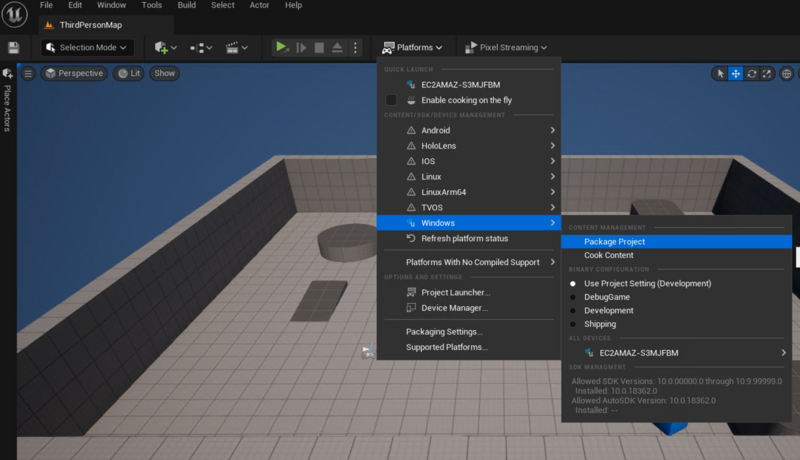Click the highlighted Windows platform entry
This screenshot has height=460, width=800.
pyautogui.click(x=469, y=223)
